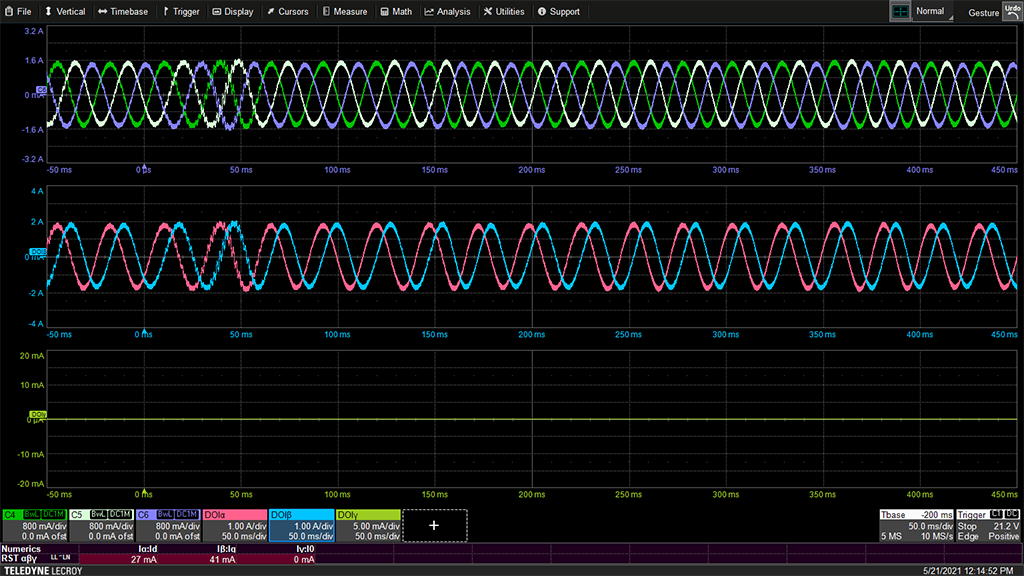Open the C6 channel descriptor box
1024x576 pixels.
click(167, 525)
